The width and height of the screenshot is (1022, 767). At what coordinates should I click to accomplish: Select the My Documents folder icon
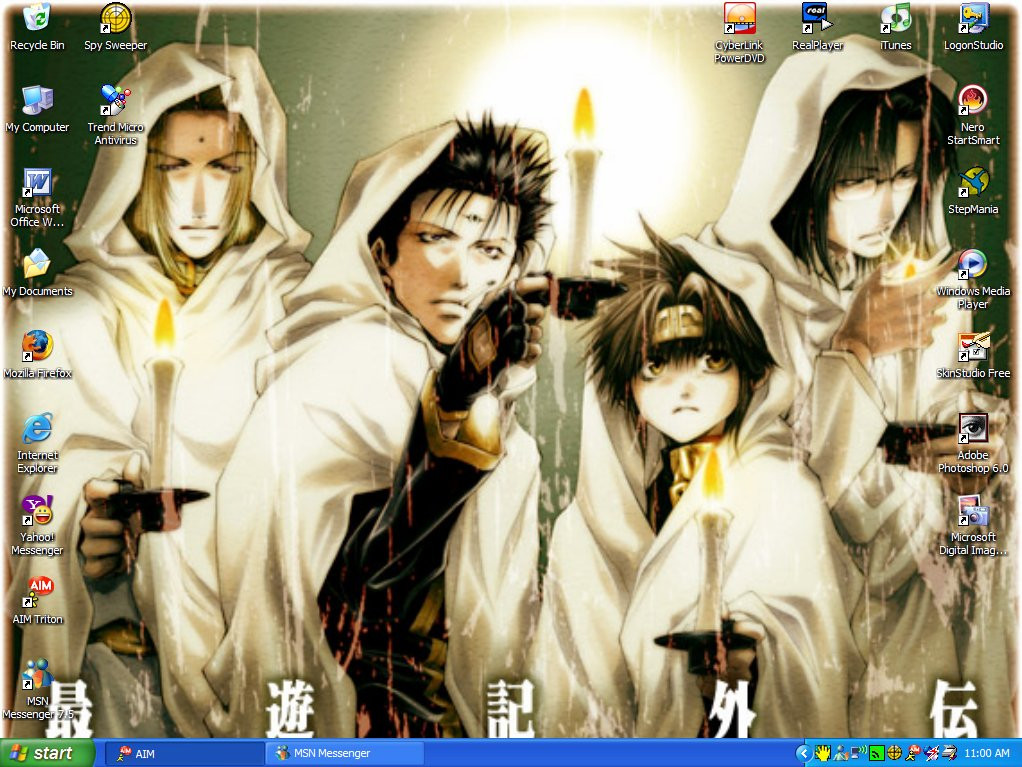(x=37, y=273)
